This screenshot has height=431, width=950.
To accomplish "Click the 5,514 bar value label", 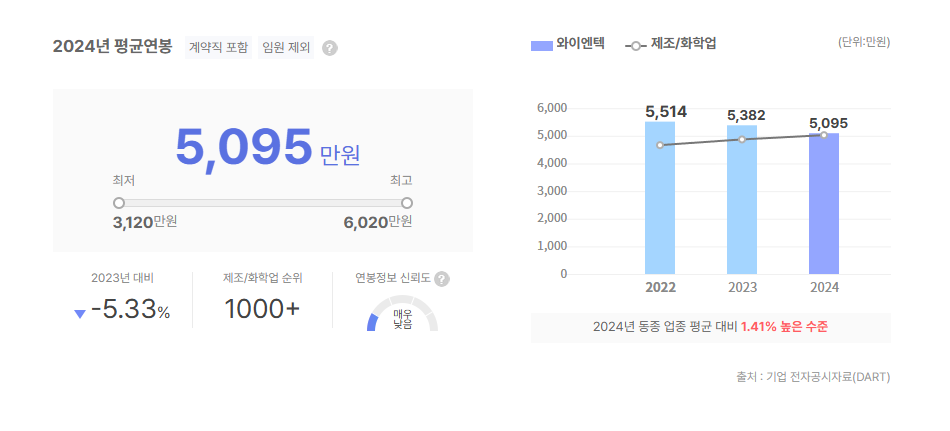I will click(666, 112).
